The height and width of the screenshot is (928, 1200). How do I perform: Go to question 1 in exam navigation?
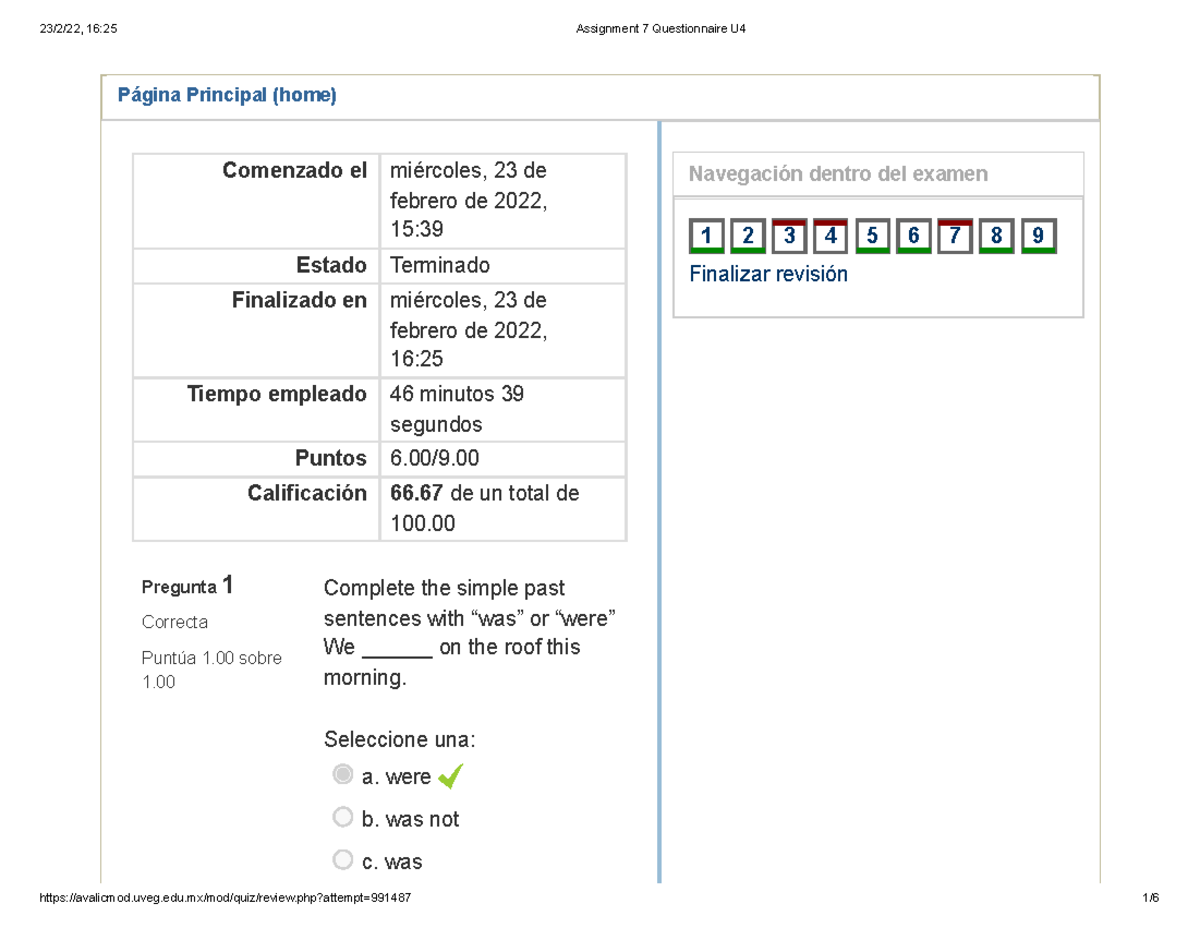pos(706,236)
